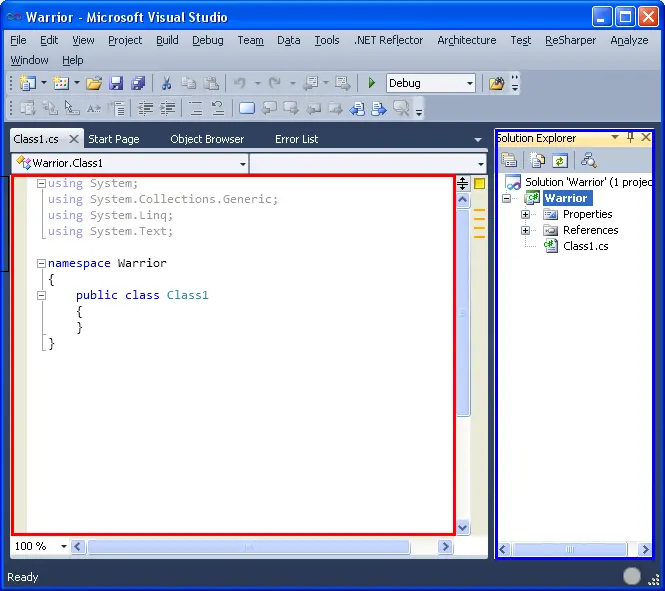Image resolution: width=665 pixels, height=591 pixels.
Task: Expand the References folder node
Action: click(x=525, y=230)
